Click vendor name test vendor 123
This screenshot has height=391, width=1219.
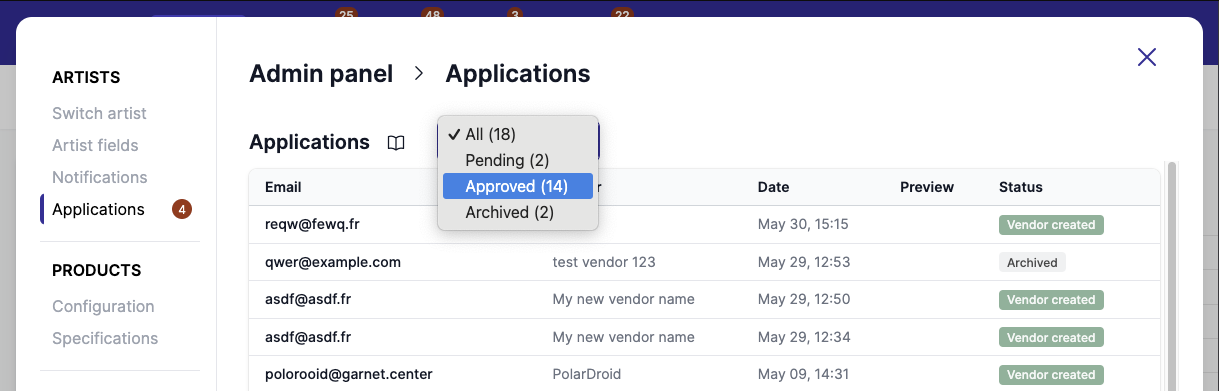(x=604, y=262)
